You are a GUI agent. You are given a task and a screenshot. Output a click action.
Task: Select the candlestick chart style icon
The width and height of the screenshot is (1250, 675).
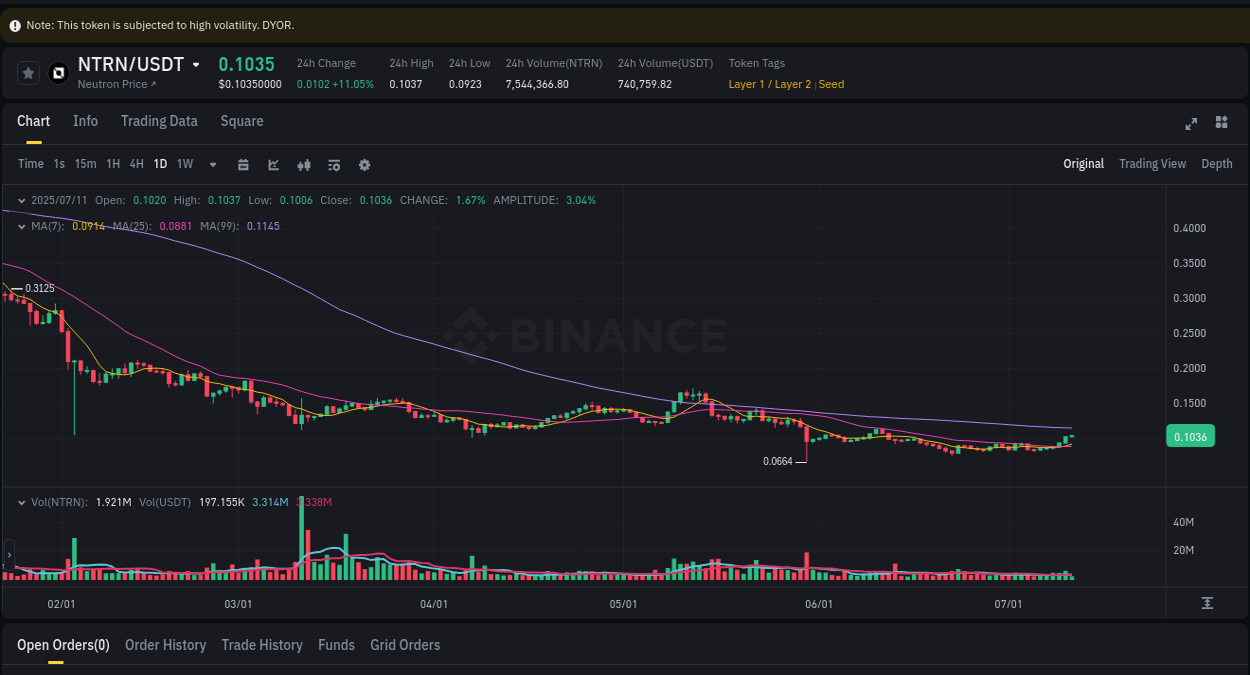(304, 164)
